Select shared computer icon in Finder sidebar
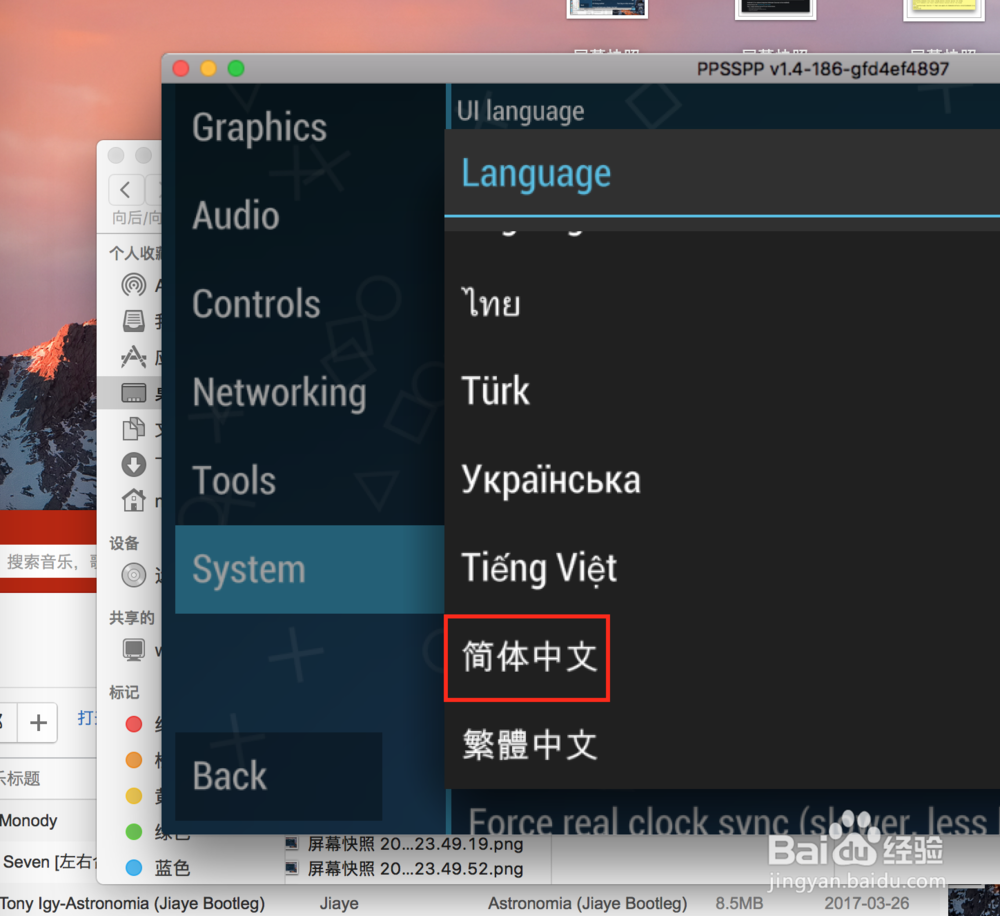This screenshot has height=916, width=1000. point(133,650)
